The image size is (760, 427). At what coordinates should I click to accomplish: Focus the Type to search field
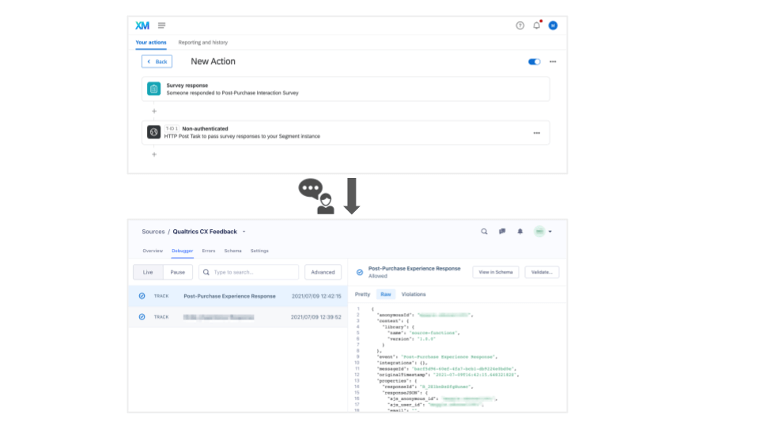[249, 272]
